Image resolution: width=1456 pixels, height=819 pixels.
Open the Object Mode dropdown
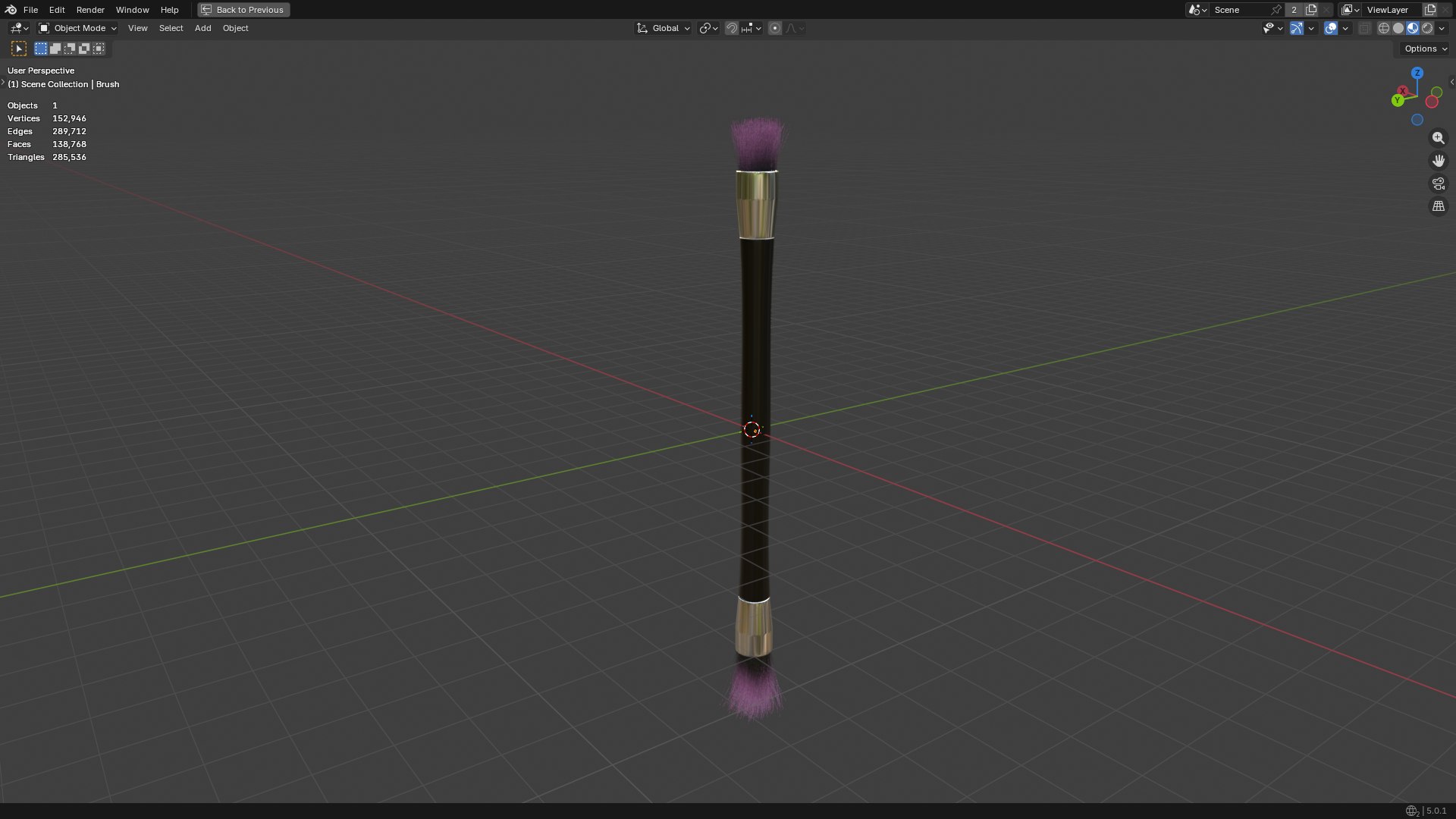point(77,28)
